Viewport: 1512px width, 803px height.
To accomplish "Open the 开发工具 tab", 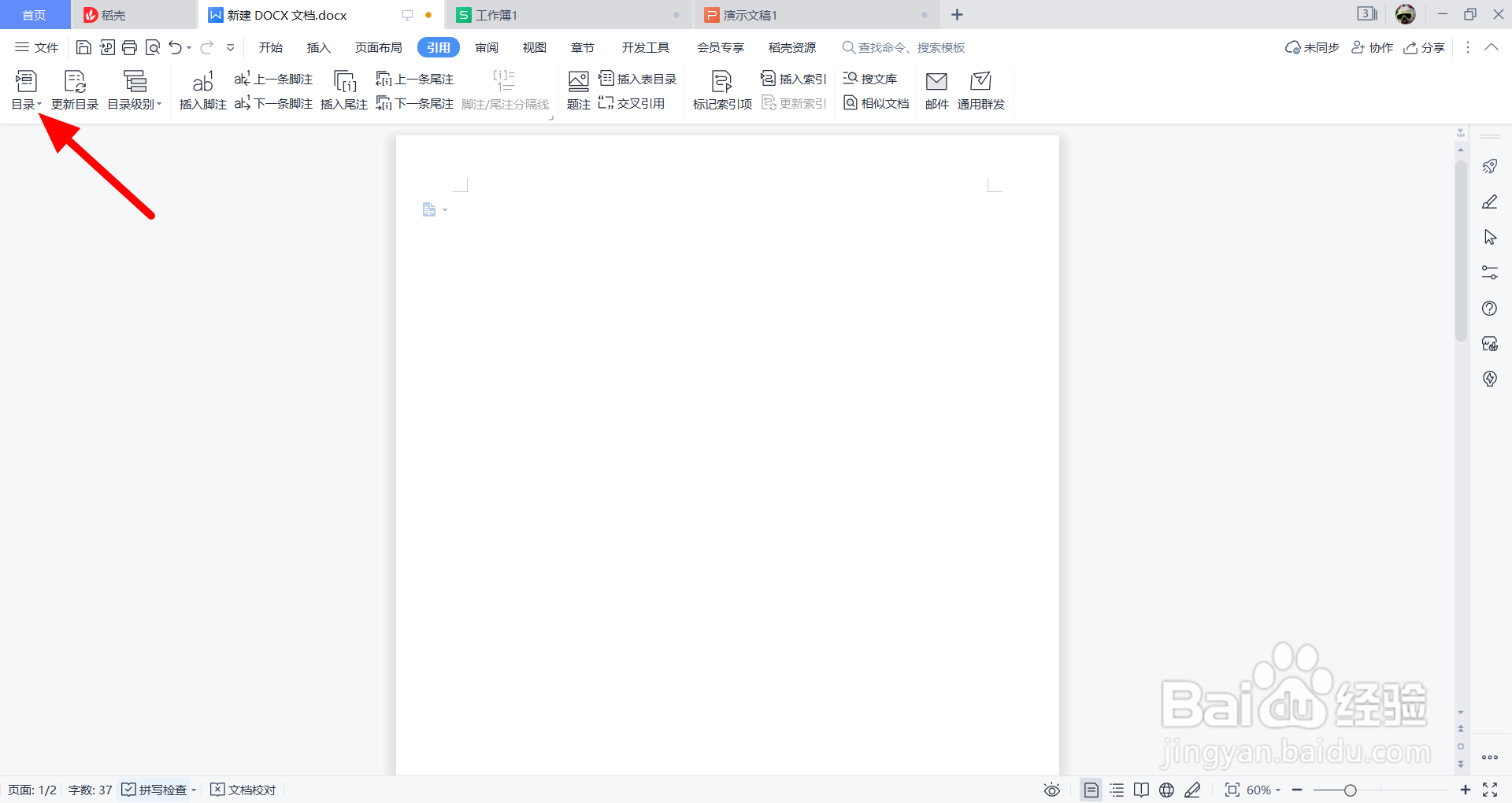I will pos(646,47).
